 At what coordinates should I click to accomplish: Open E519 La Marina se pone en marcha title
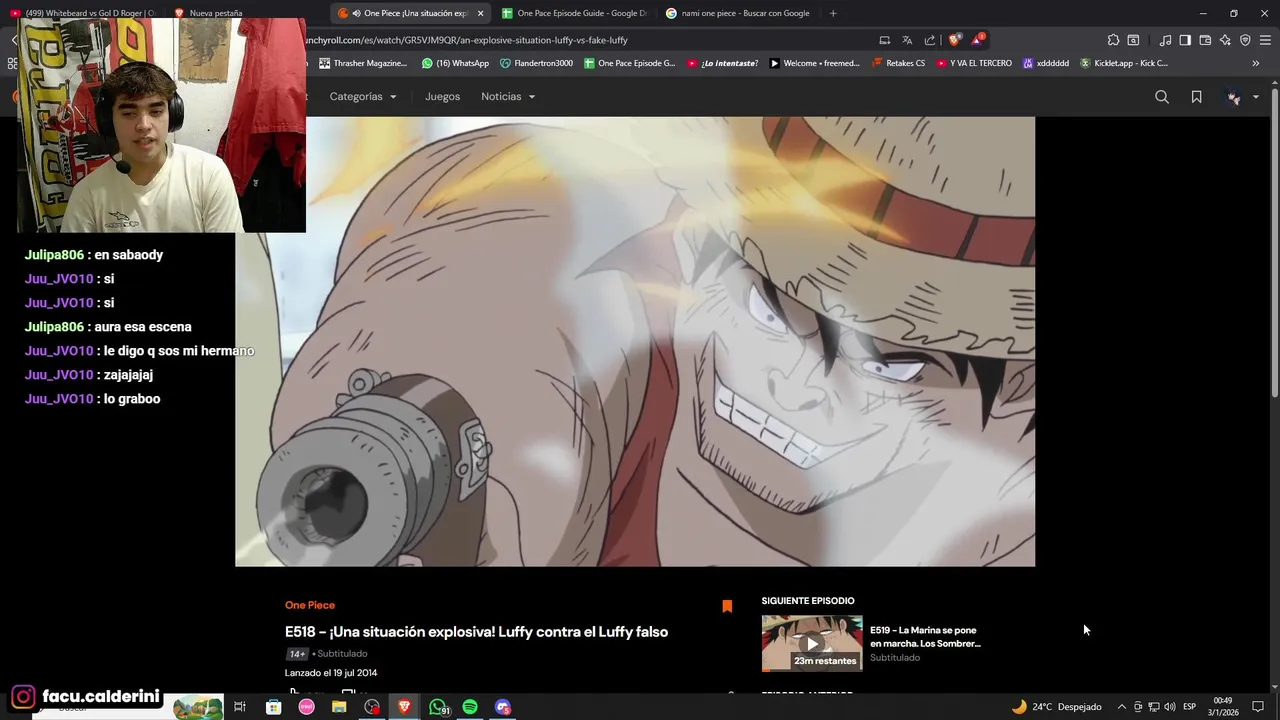click(925, 637)
